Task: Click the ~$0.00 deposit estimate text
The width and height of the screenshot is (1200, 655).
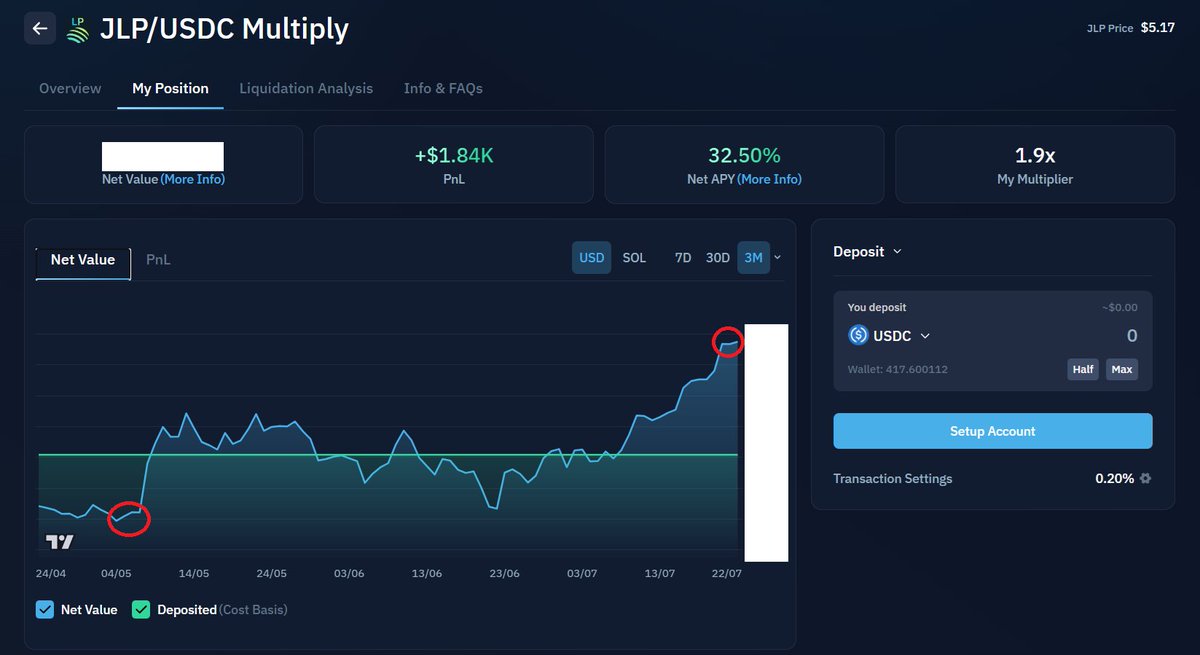Action: (x=1120, y=308)
